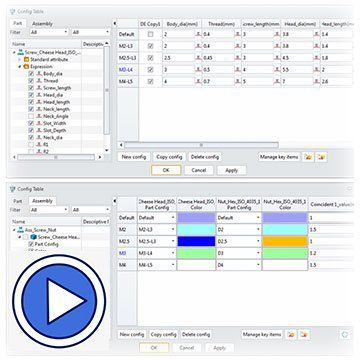The width and height of the screenshot is (360, 360).
Task: Select the orange color swatch for M2.5 nut
Action: click(285, 241)
